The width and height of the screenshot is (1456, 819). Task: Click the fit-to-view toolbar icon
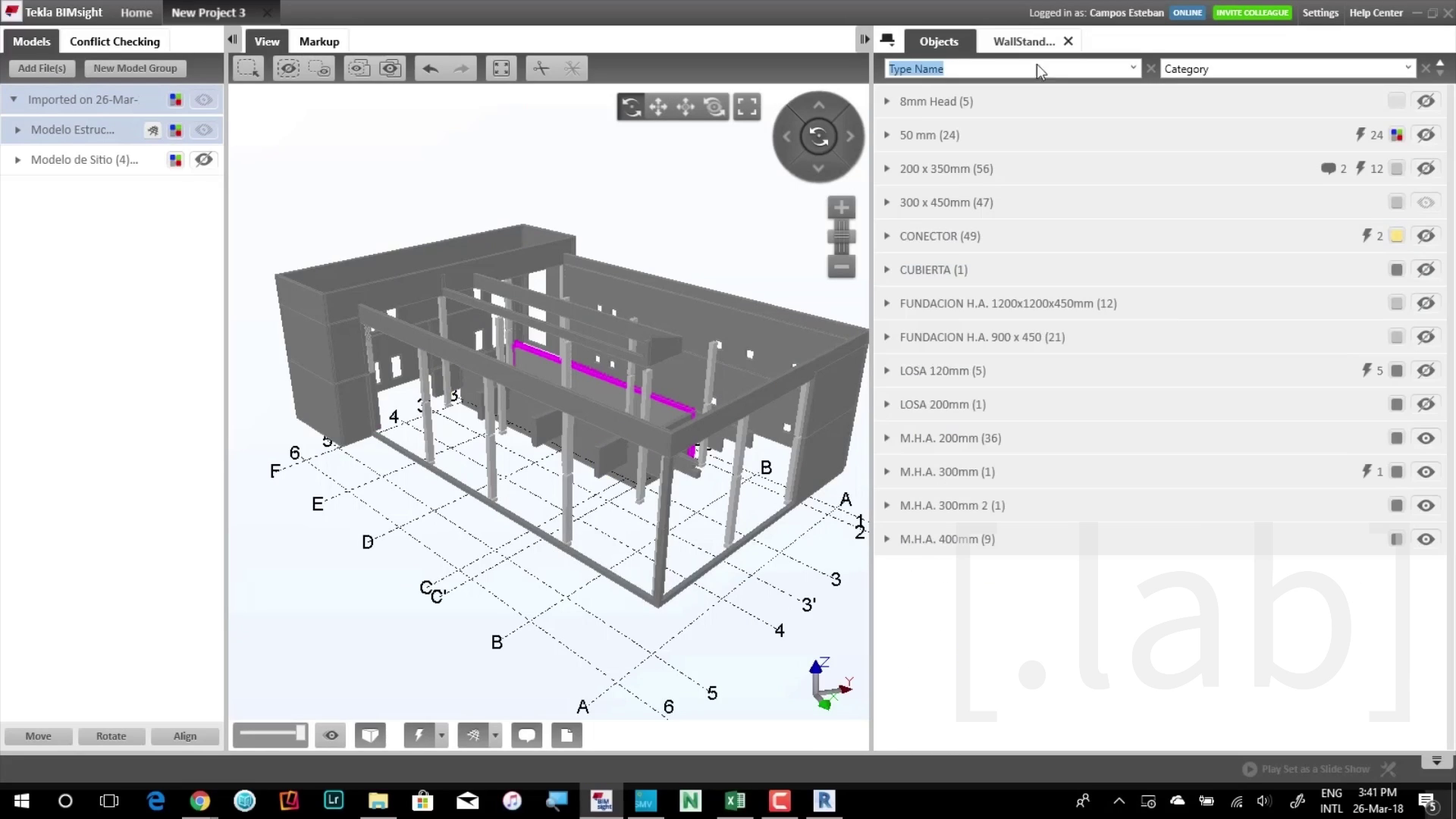(x=501, y=68)
